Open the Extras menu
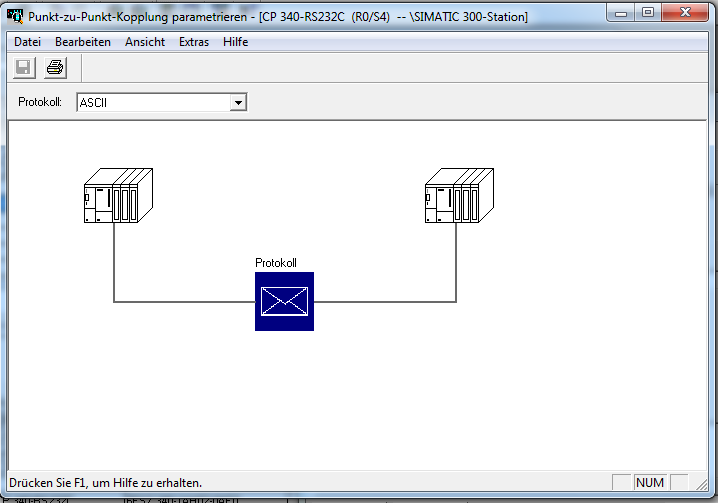Image resolution: width=718 pixels, height=503 pixels. (194, 42)
